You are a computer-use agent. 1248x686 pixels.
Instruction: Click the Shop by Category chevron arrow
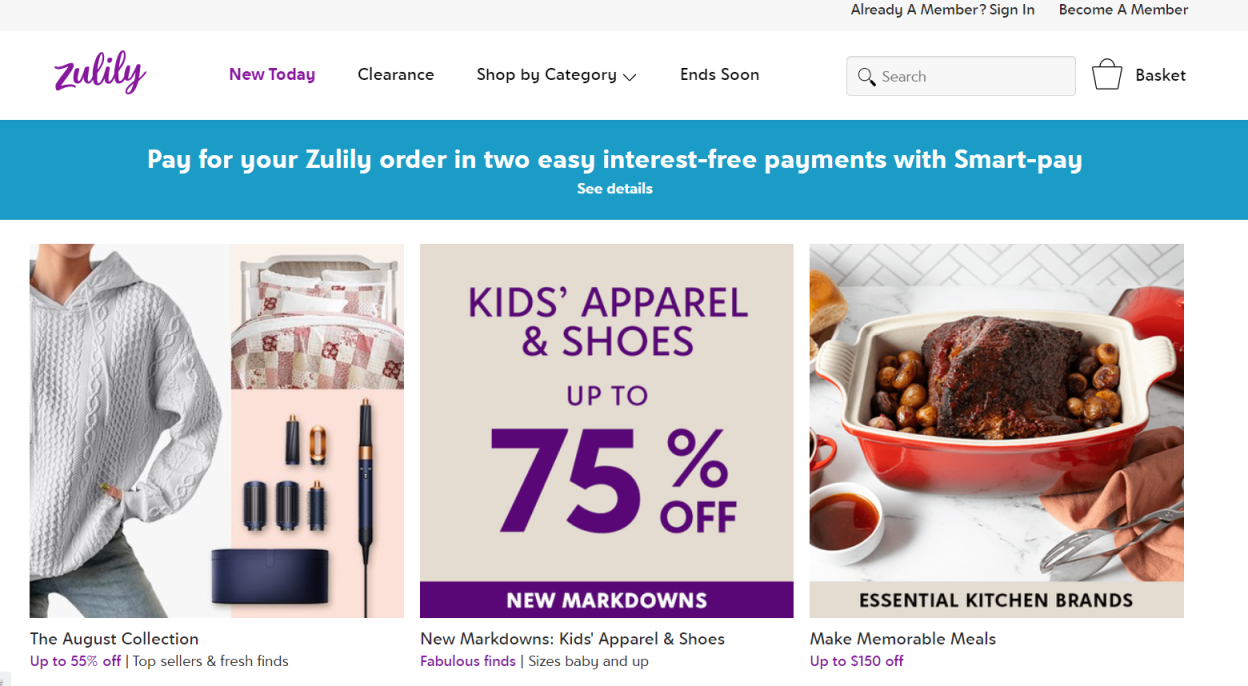631,77
